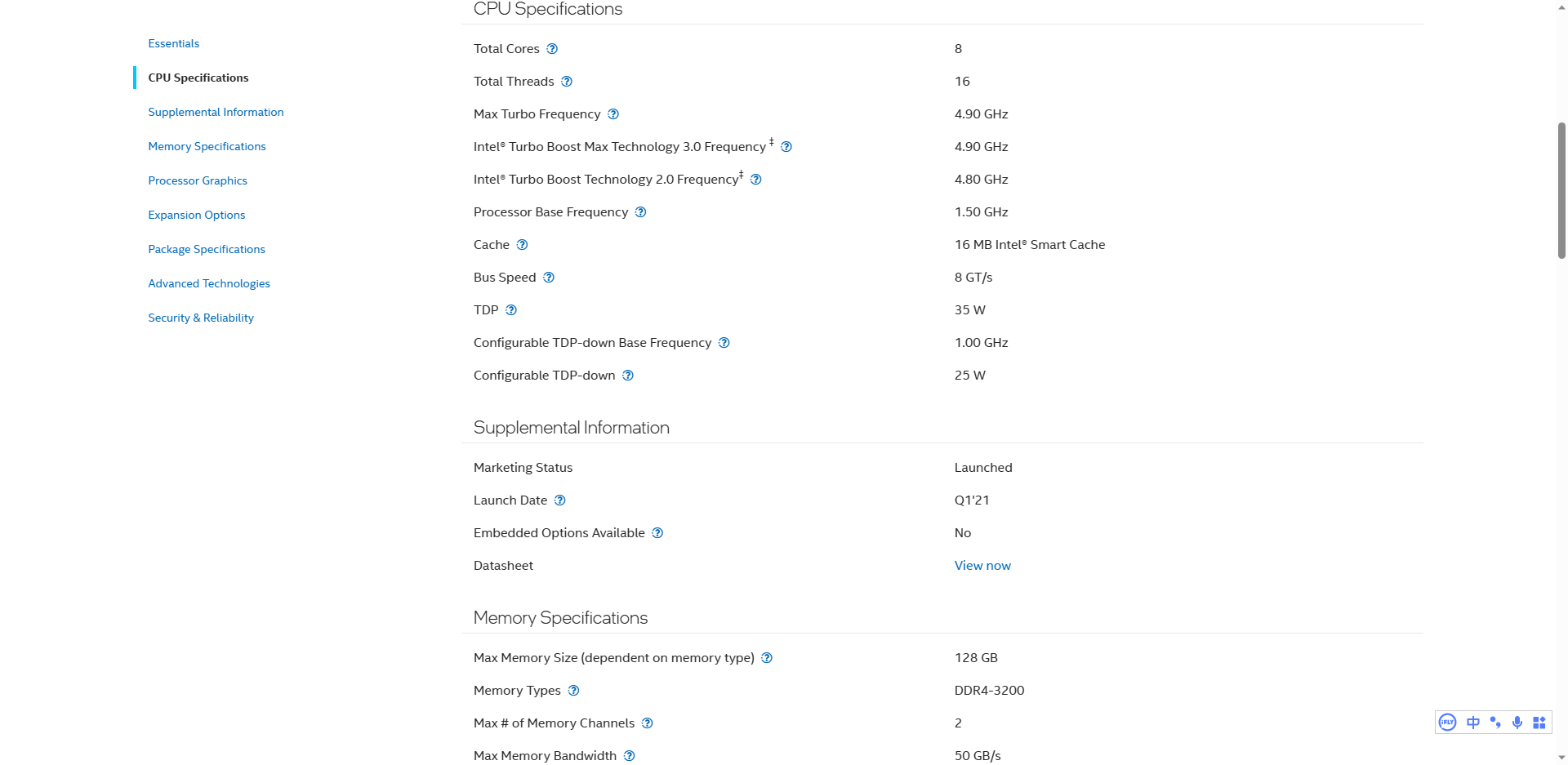Toggle Chinese input mode in IME toolbar
The width and height of the screenshot is (1568, 765).
pyautogui.click(x=1473, y=723)
